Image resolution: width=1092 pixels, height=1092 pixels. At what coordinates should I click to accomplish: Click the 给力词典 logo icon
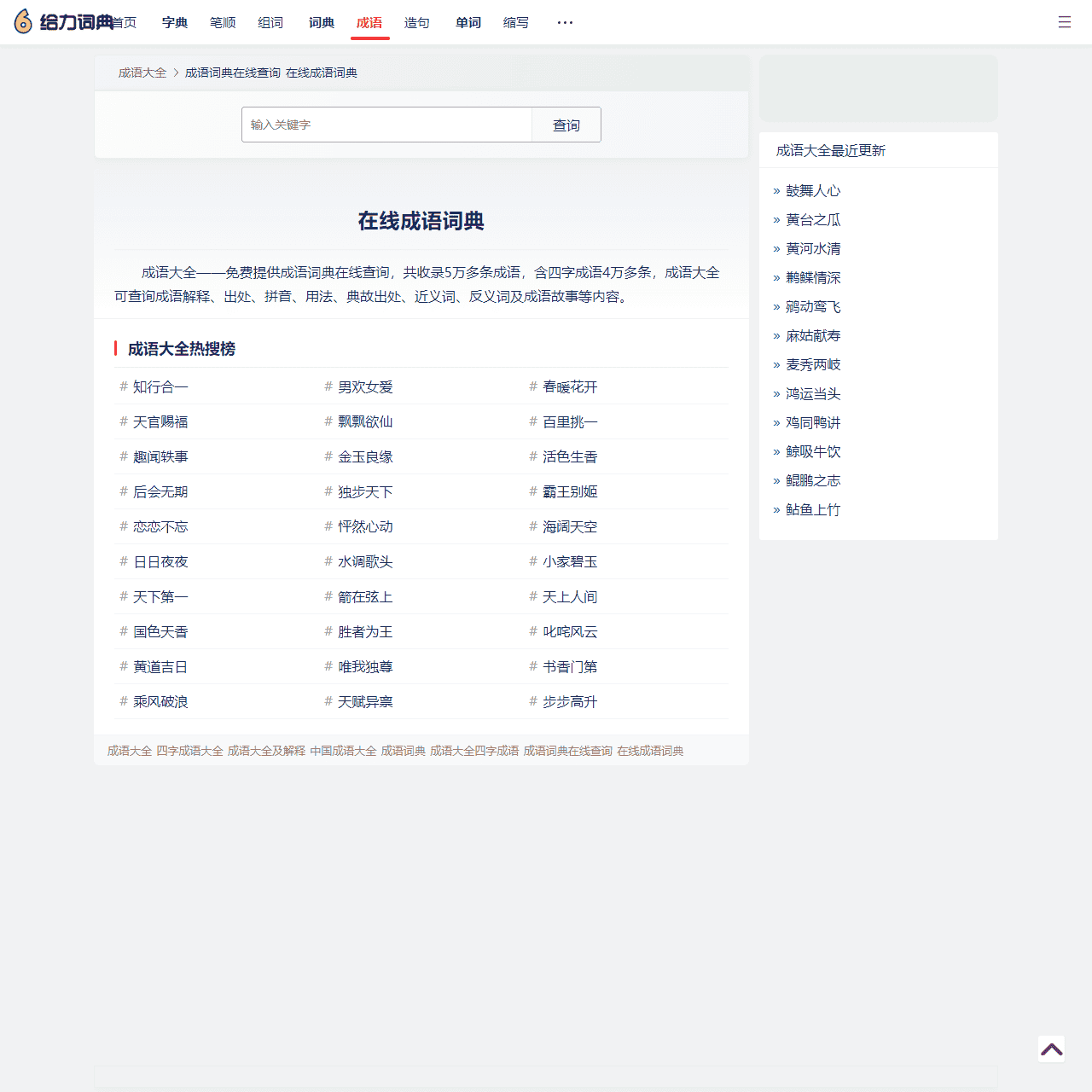pyautogui.click(x=22, y=20)
